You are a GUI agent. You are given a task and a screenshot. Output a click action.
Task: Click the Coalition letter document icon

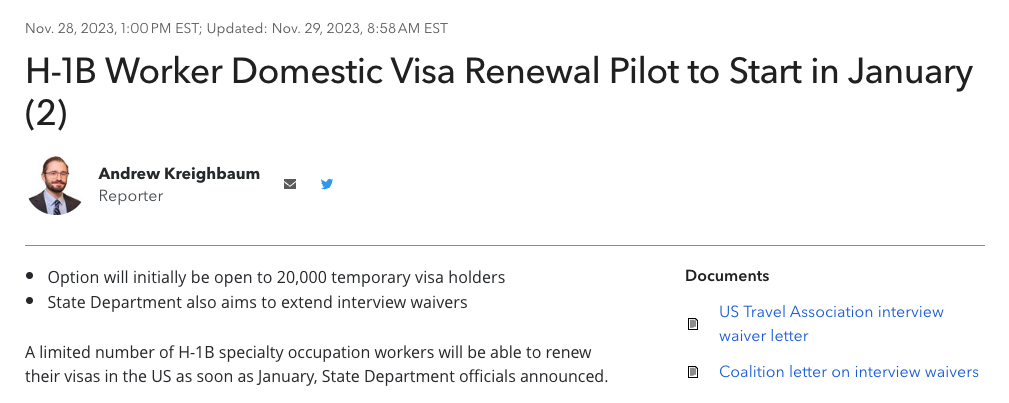[693, 372]
